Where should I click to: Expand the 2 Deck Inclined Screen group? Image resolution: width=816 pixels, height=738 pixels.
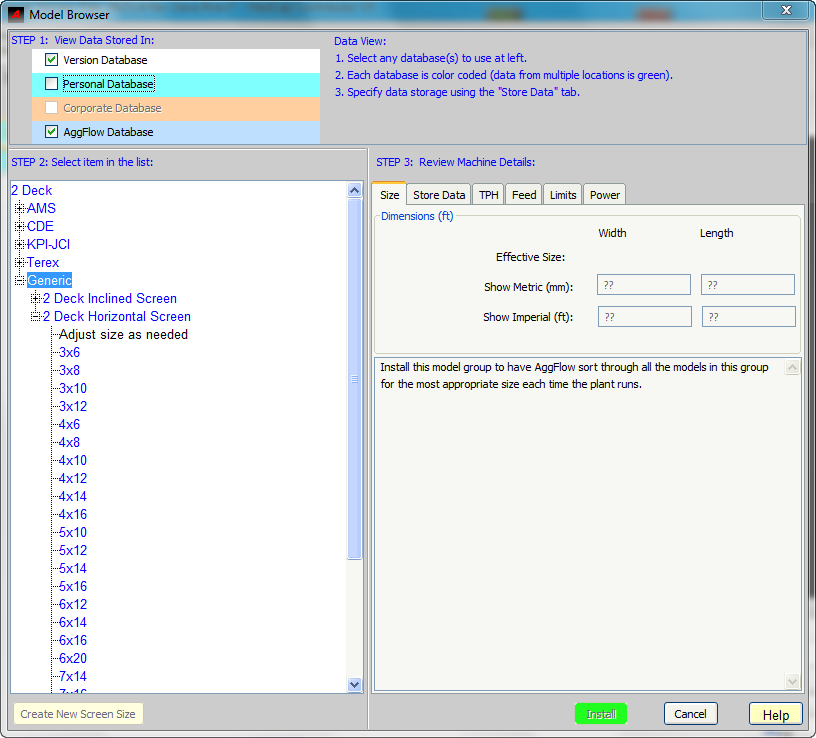[x=35, y=298]
